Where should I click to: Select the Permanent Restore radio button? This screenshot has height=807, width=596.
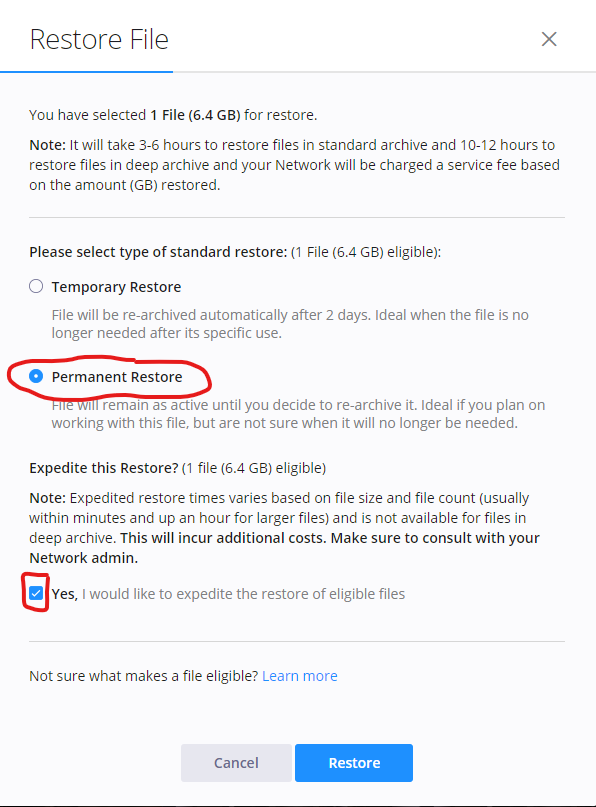(x=36, y=377)
